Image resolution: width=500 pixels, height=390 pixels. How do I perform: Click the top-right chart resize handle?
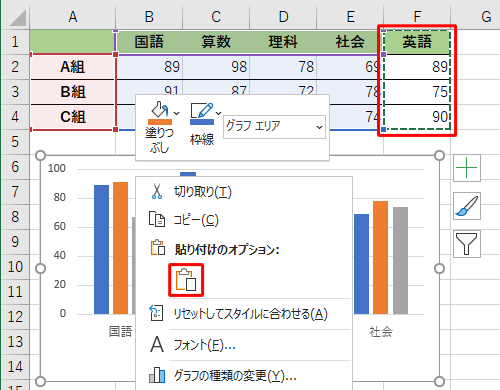coord(440,155)
